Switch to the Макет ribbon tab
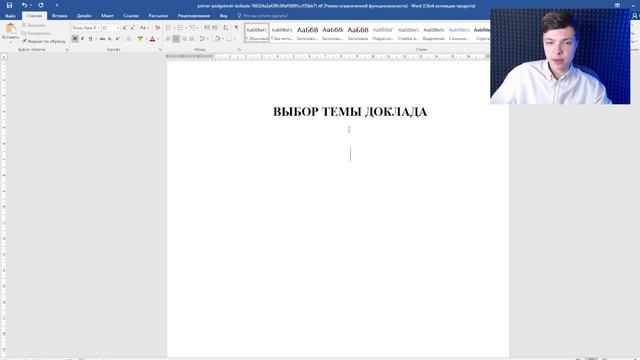Screen dimensions: 640x360 tap(107, 16)
